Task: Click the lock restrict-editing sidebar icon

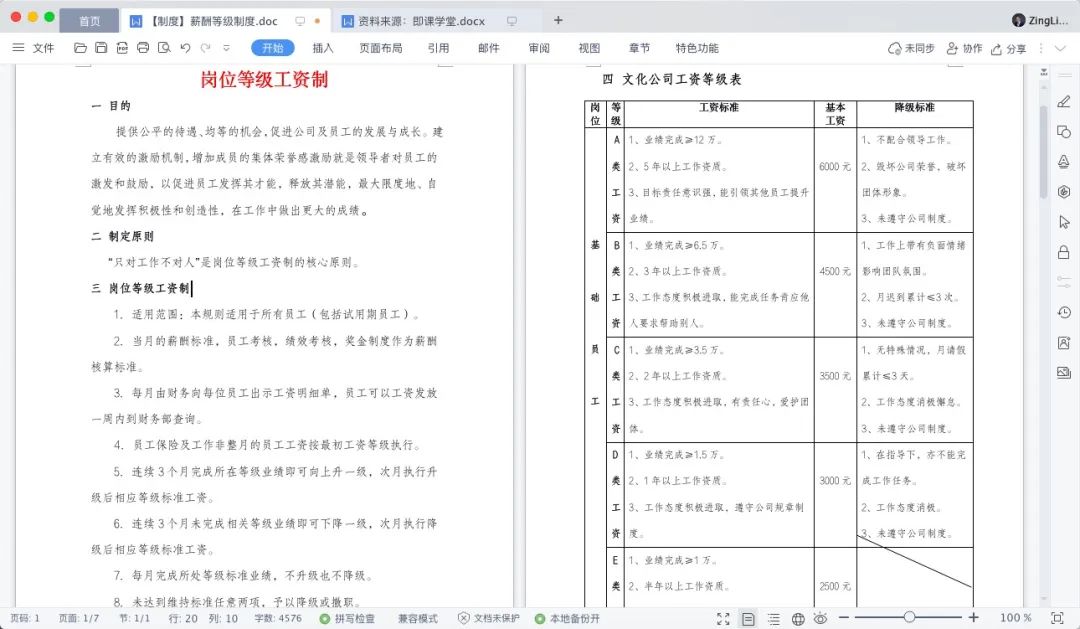Action: point(1064,252)
